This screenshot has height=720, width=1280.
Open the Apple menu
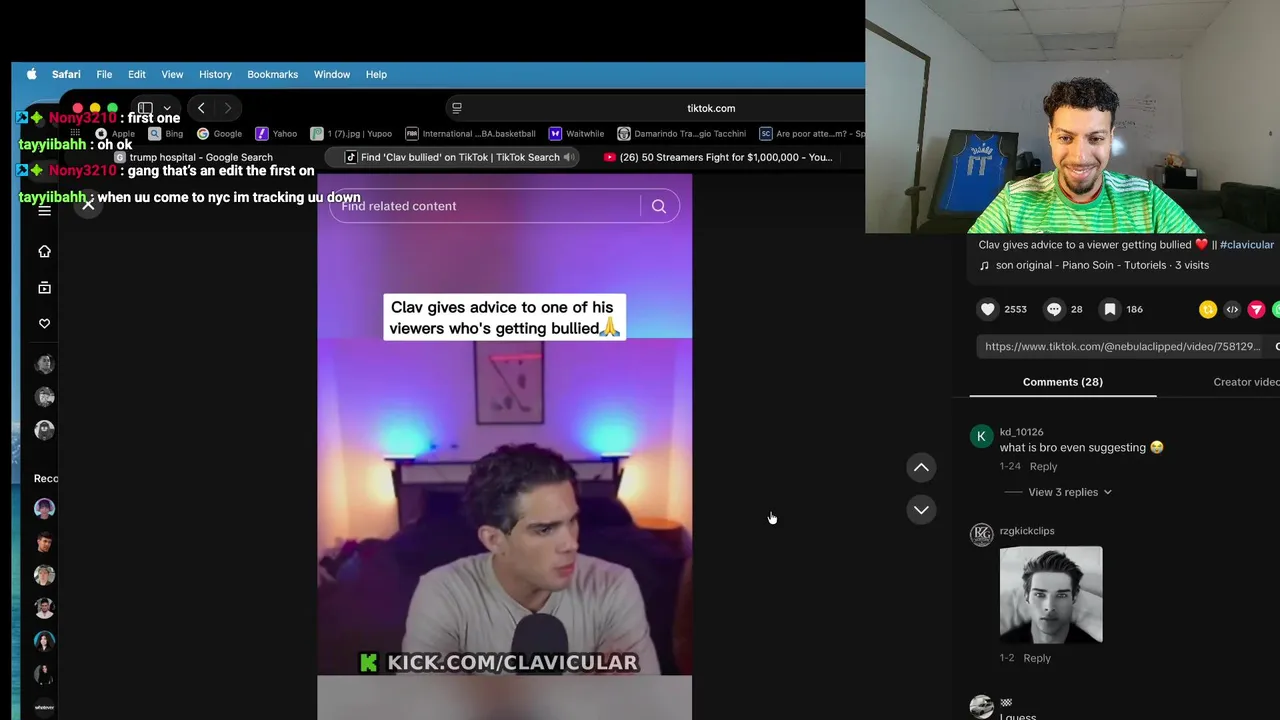click(x=31, y=74)
